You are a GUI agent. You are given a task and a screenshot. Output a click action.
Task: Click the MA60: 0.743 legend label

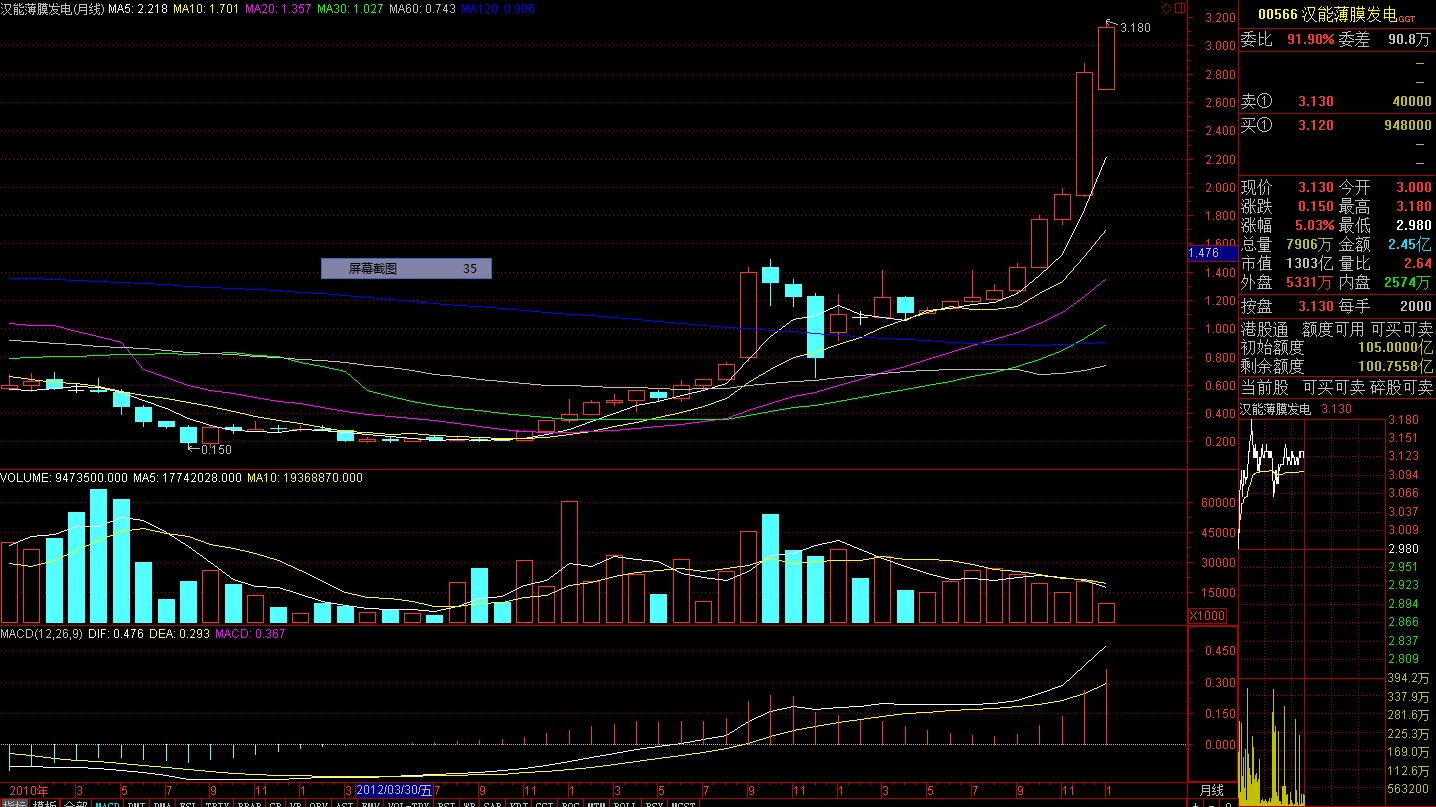click(x=421, y=9)
